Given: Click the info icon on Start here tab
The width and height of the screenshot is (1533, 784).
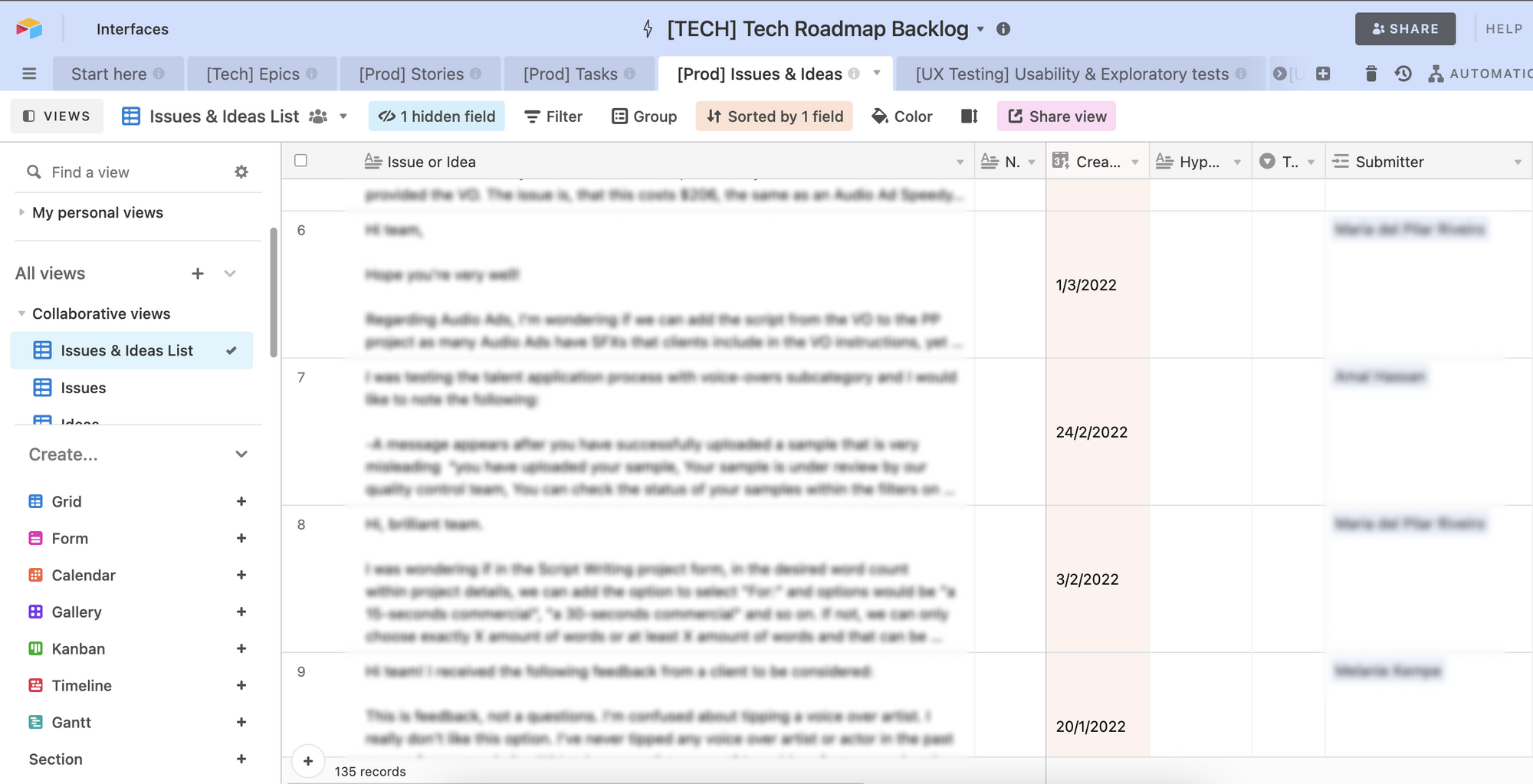Looking at the screenshot, I should click(159, 74).
